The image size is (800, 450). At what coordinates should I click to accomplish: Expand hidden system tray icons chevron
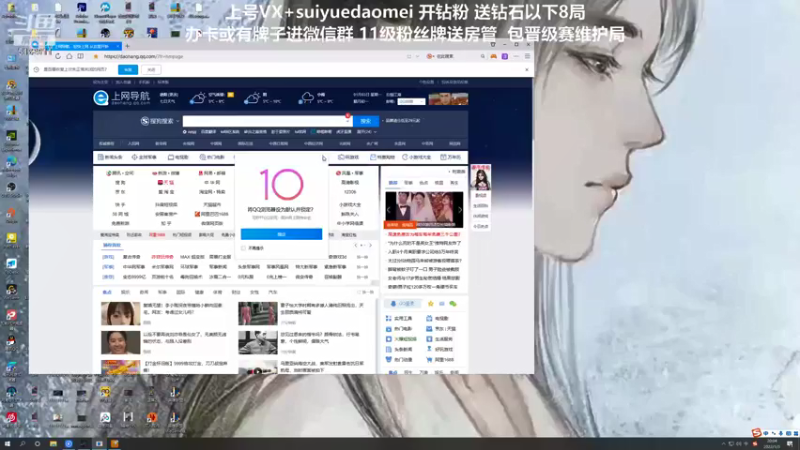[x=723, y=444]
